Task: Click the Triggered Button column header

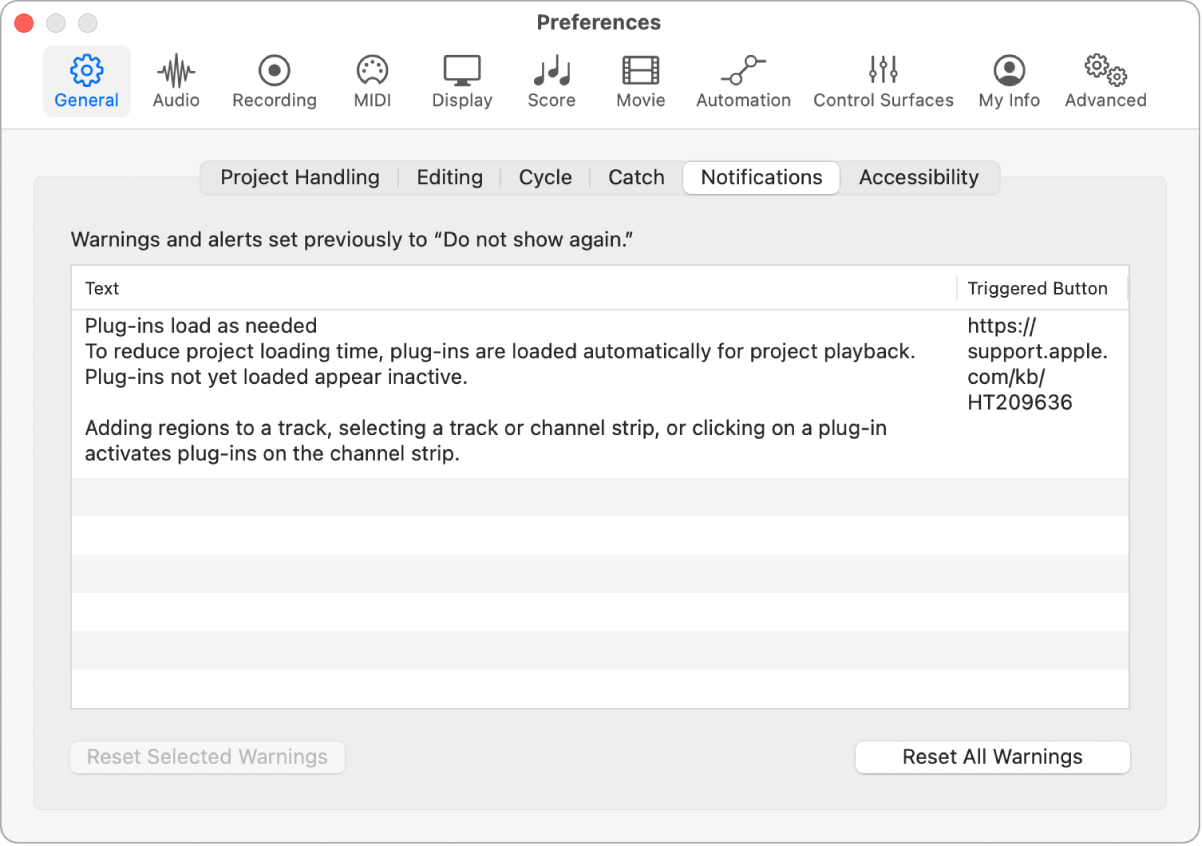Action: pos(1042,288)
